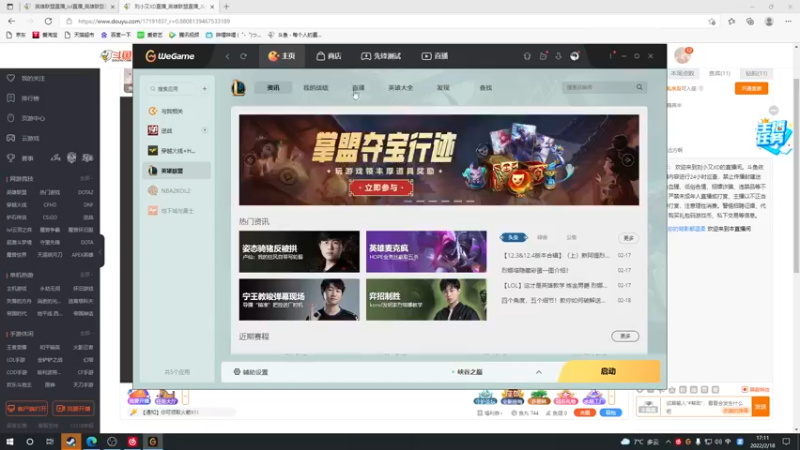Switch to the 发现 tab

(443, 88)
